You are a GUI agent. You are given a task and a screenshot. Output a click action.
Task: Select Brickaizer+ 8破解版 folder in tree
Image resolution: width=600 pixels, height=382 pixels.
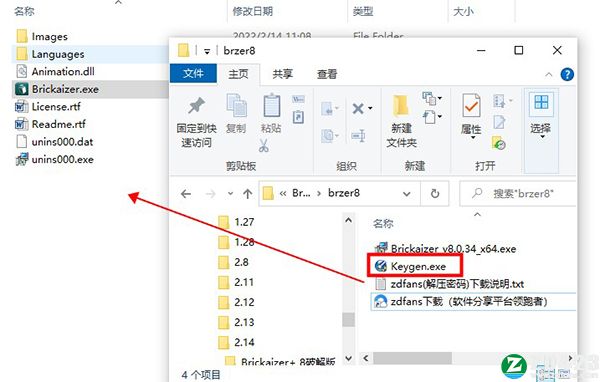click(x=280, y=362)
